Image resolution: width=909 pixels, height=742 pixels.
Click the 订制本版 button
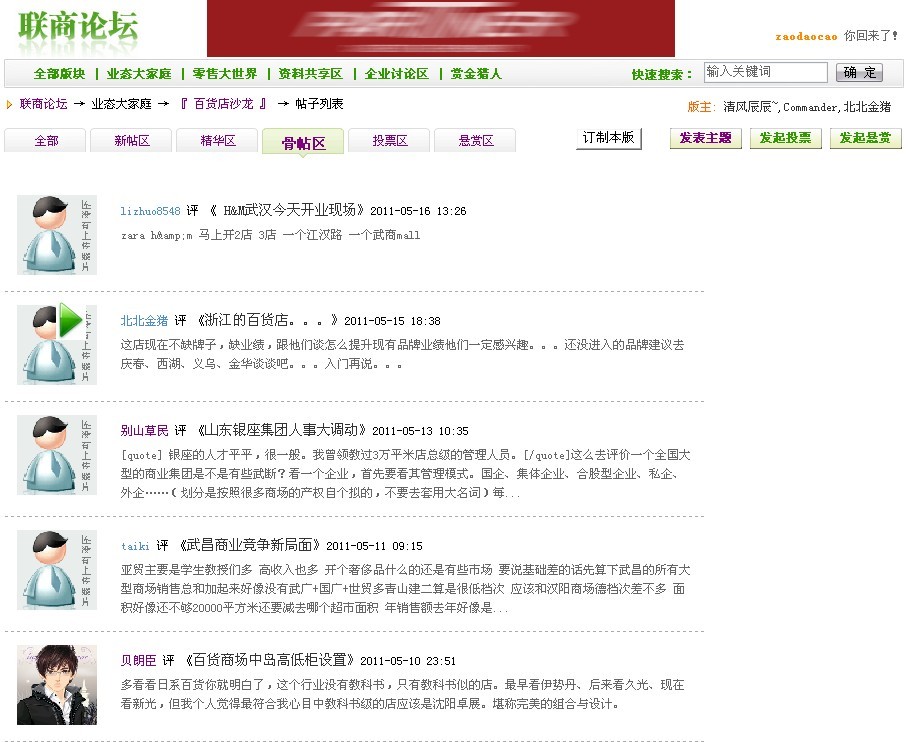(x=610, y=139)
